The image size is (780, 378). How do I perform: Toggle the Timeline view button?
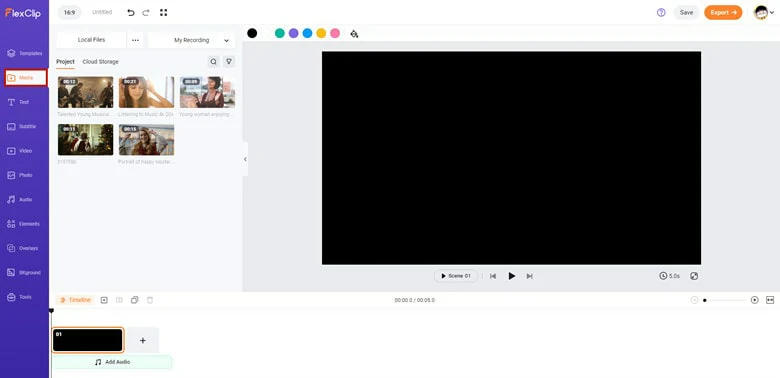(75, 300)
